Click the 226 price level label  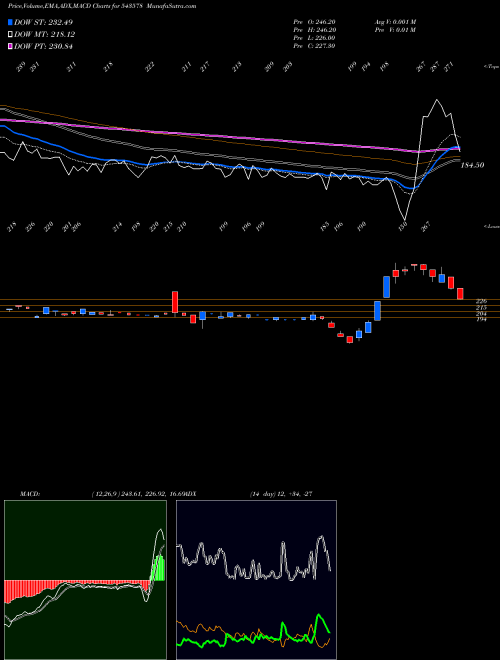(x=481, y=301)
